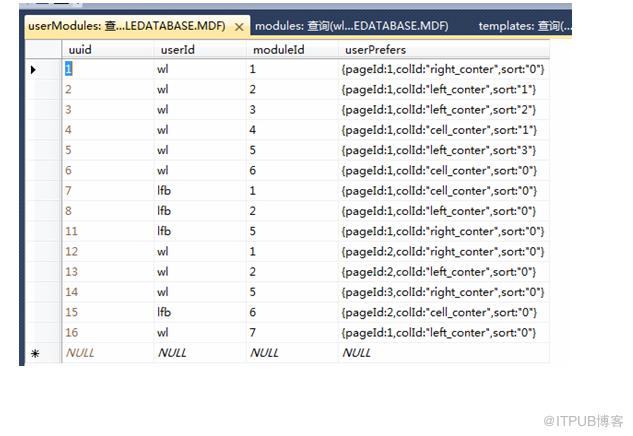Select userPrefers cell with cell_conter sort "1"
Screen dimensions: 633x436
point(444,130)
